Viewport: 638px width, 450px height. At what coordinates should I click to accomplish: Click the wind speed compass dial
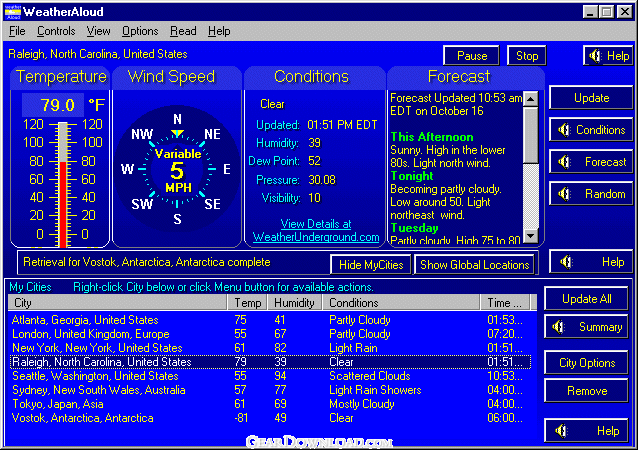tap(177, 169)
